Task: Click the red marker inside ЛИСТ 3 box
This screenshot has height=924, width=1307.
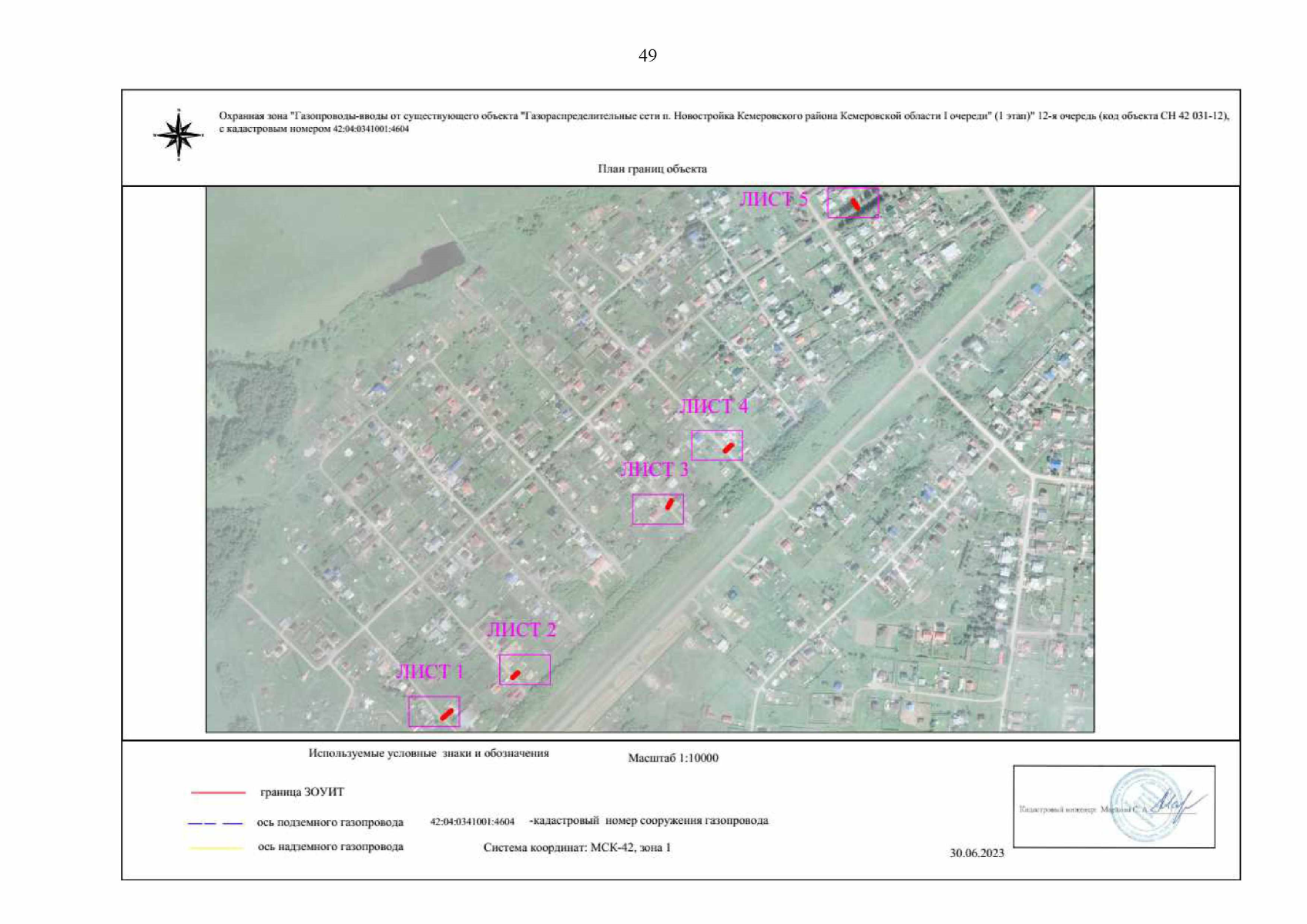Action: point(669,504)
